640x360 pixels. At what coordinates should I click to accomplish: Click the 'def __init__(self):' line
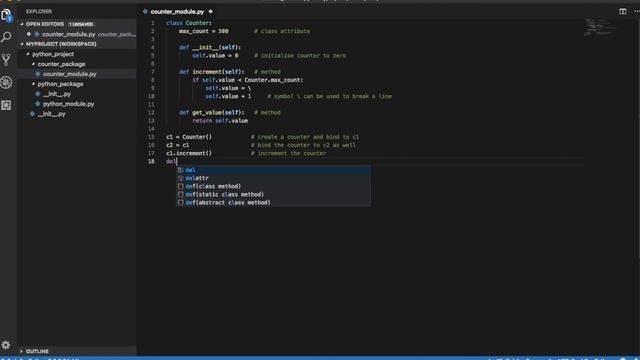coord(210,47)
